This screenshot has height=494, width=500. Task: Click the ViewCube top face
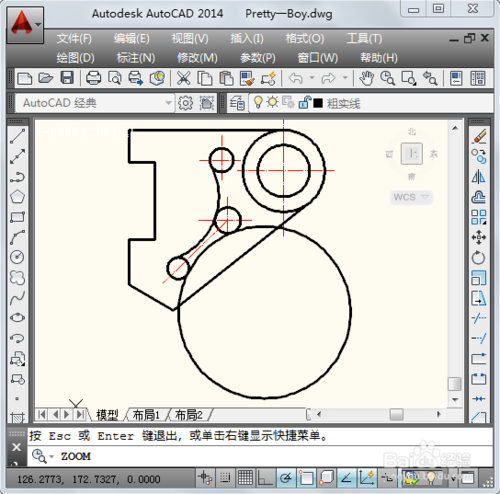[x=412, y=154]
